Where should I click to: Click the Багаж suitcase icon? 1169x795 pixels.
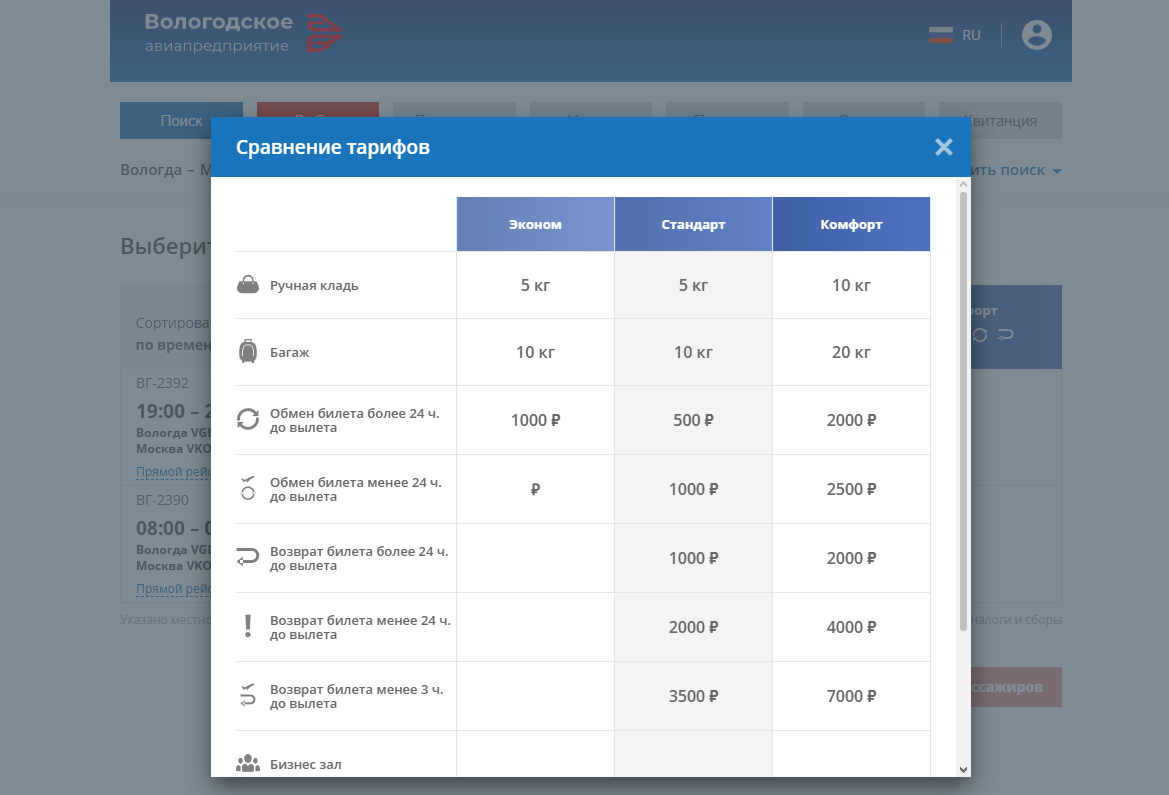pos(248,351)
